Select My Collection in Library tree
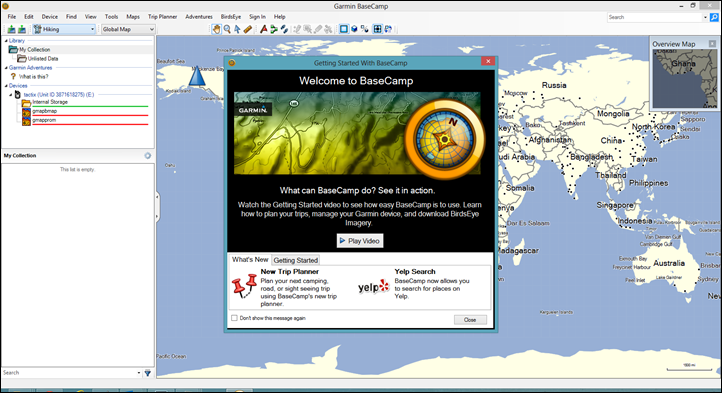This screenshot has height=393, width=722. [35, 49]
